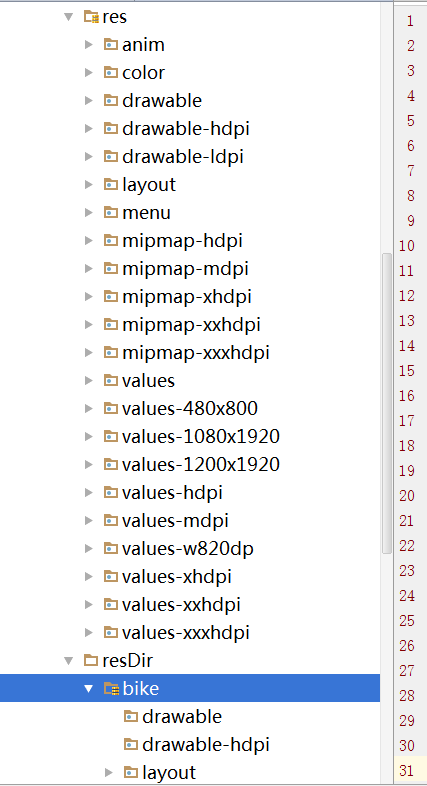Click highlighted line number 31 in gutter
The image size is (427, 786).
coord(407,770)
